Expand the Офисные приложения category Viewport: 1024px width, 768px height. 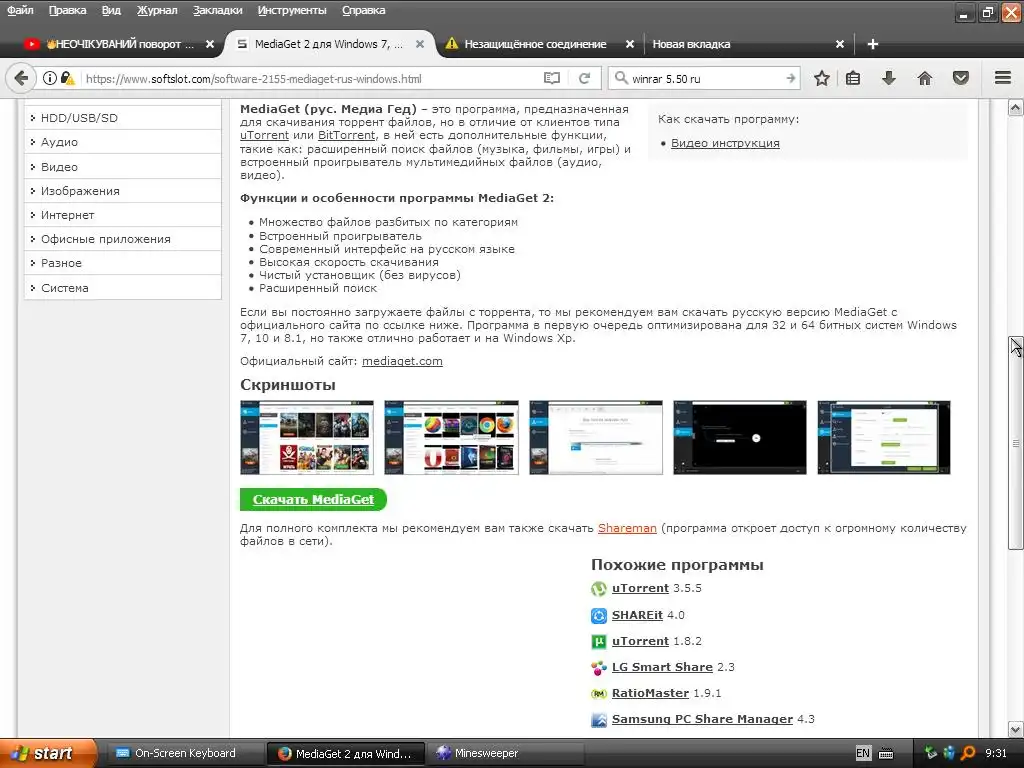coord(123,240)
